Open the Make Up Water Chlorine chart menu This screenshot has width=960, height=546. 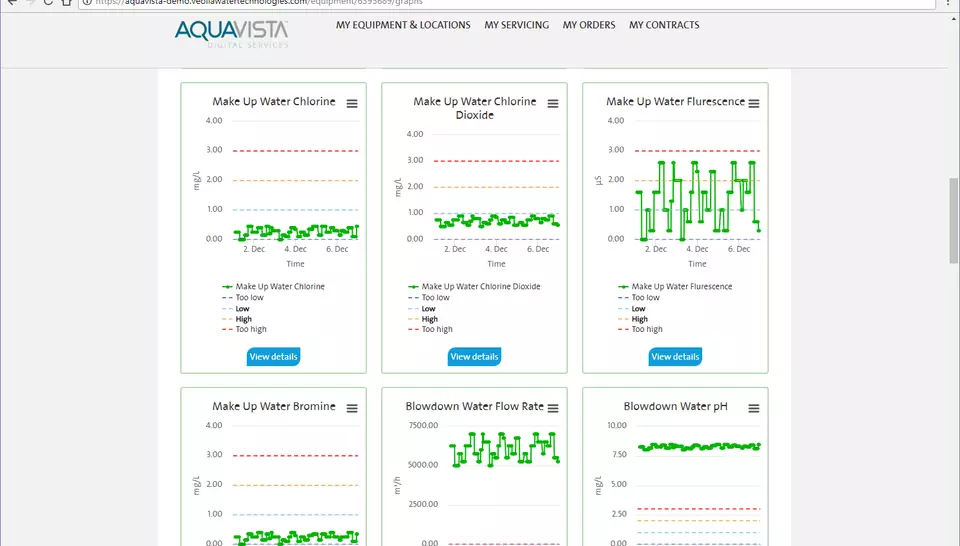point(352,103)
